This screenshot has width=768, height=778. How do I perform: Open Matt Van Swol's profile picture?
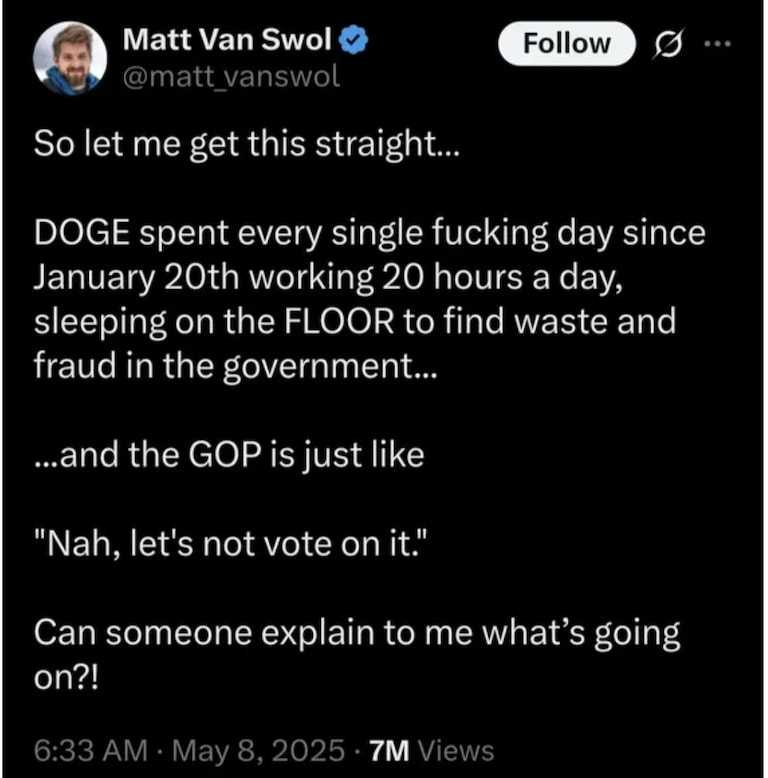[70, 58]
